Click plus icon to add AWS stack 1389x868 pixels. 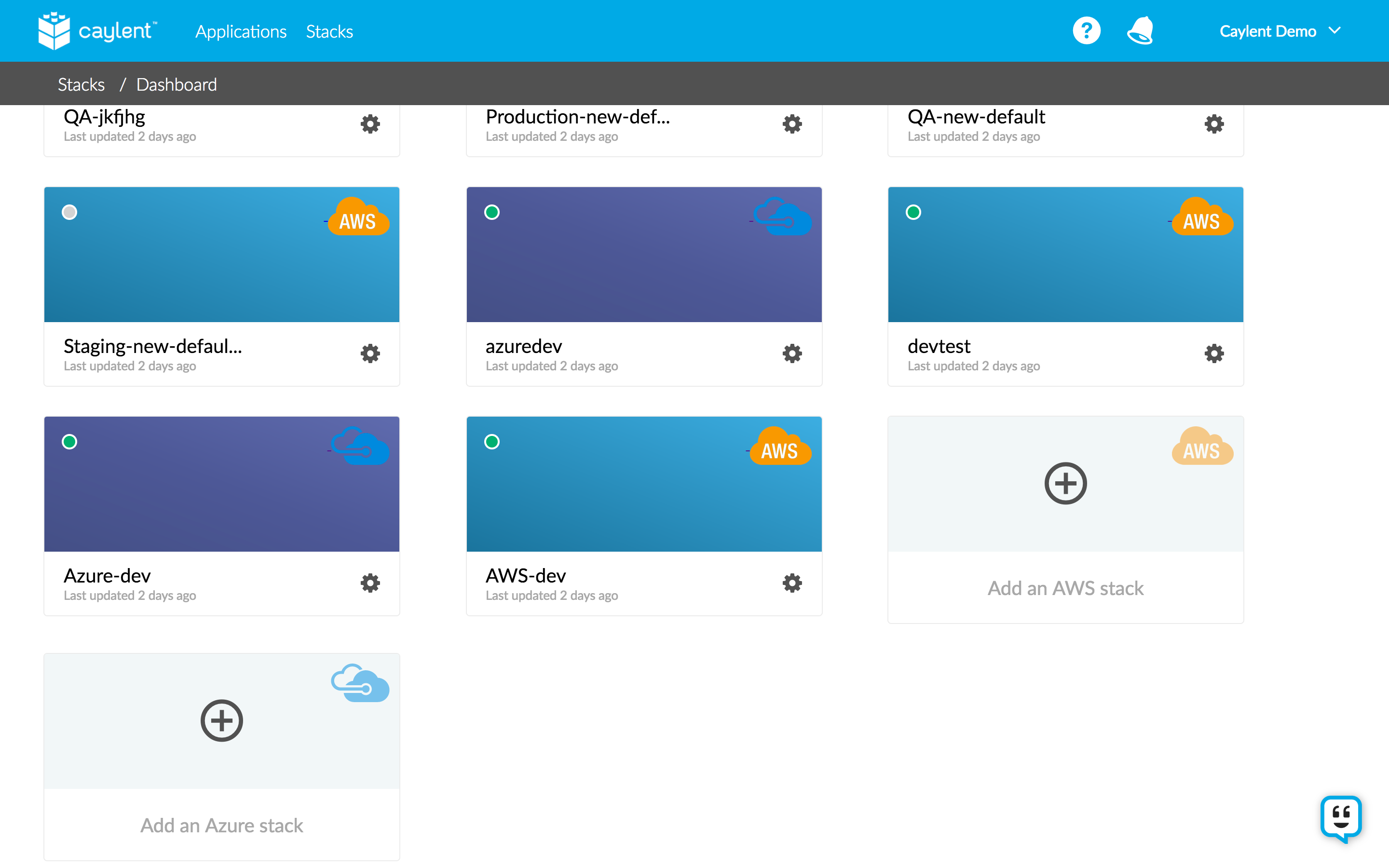tap(1065, 483)
